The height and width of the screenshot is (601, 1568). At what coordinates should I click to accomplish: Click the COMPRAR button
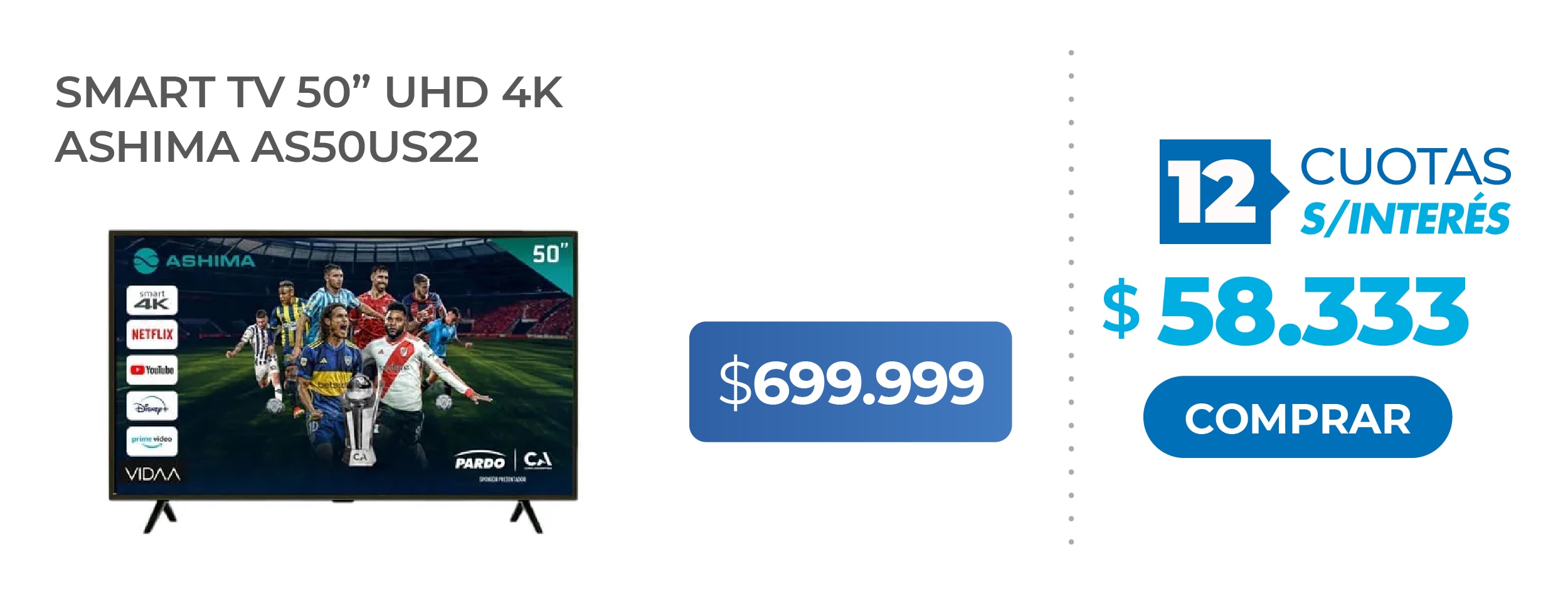1297,417
